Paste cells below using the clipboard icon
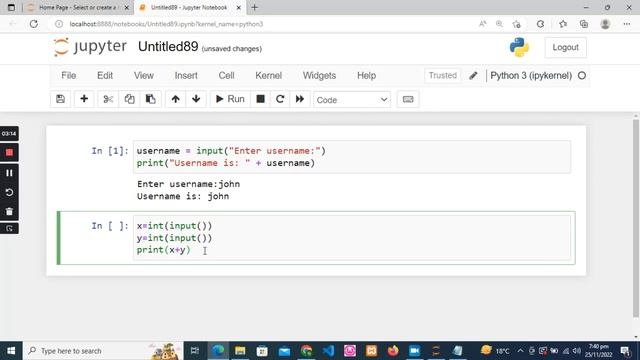This screenshot has height=360, width=640. point(151,99)
